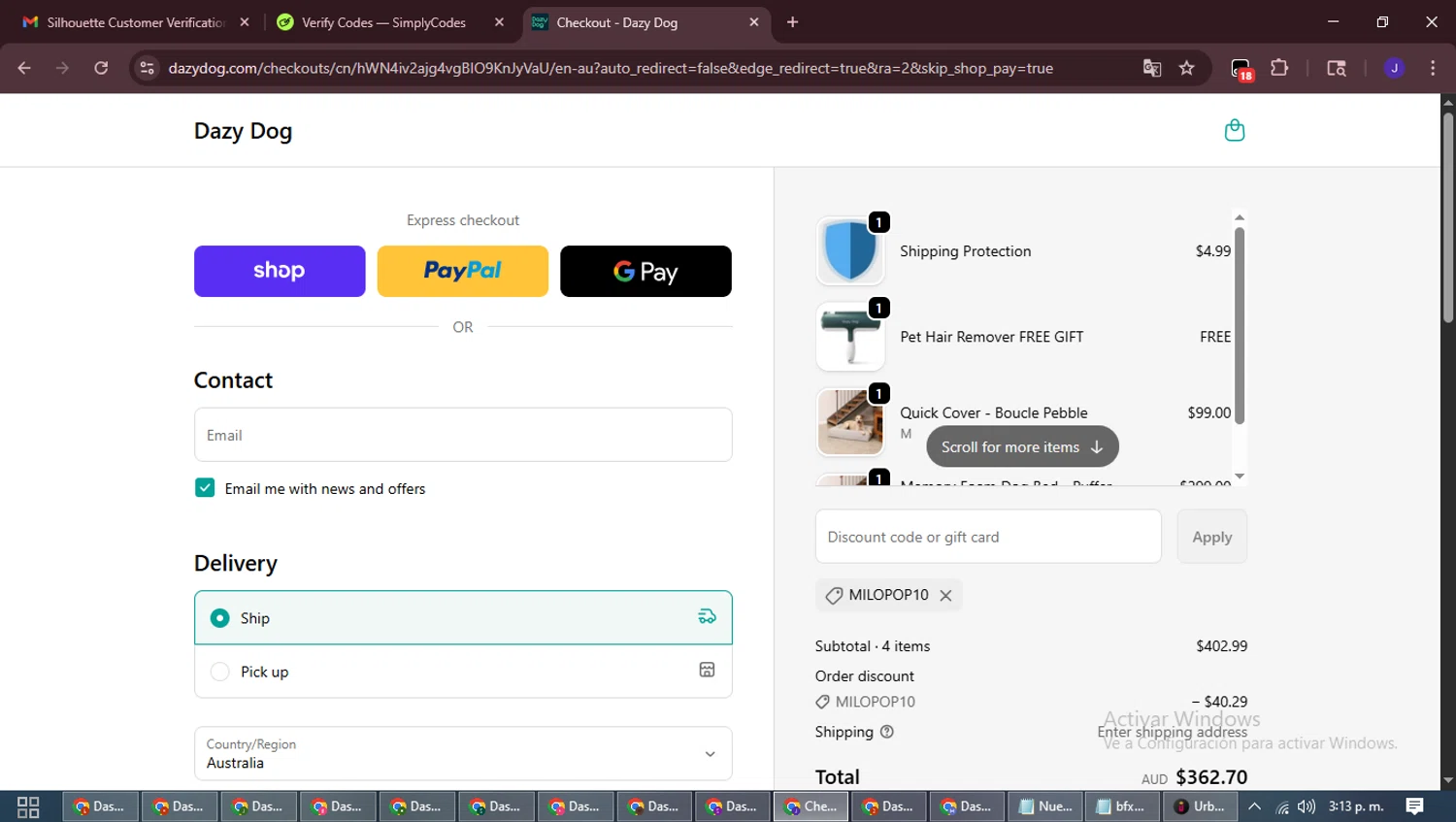
Task: Click Scroll for more items button
Action: tap(1022, 446)
